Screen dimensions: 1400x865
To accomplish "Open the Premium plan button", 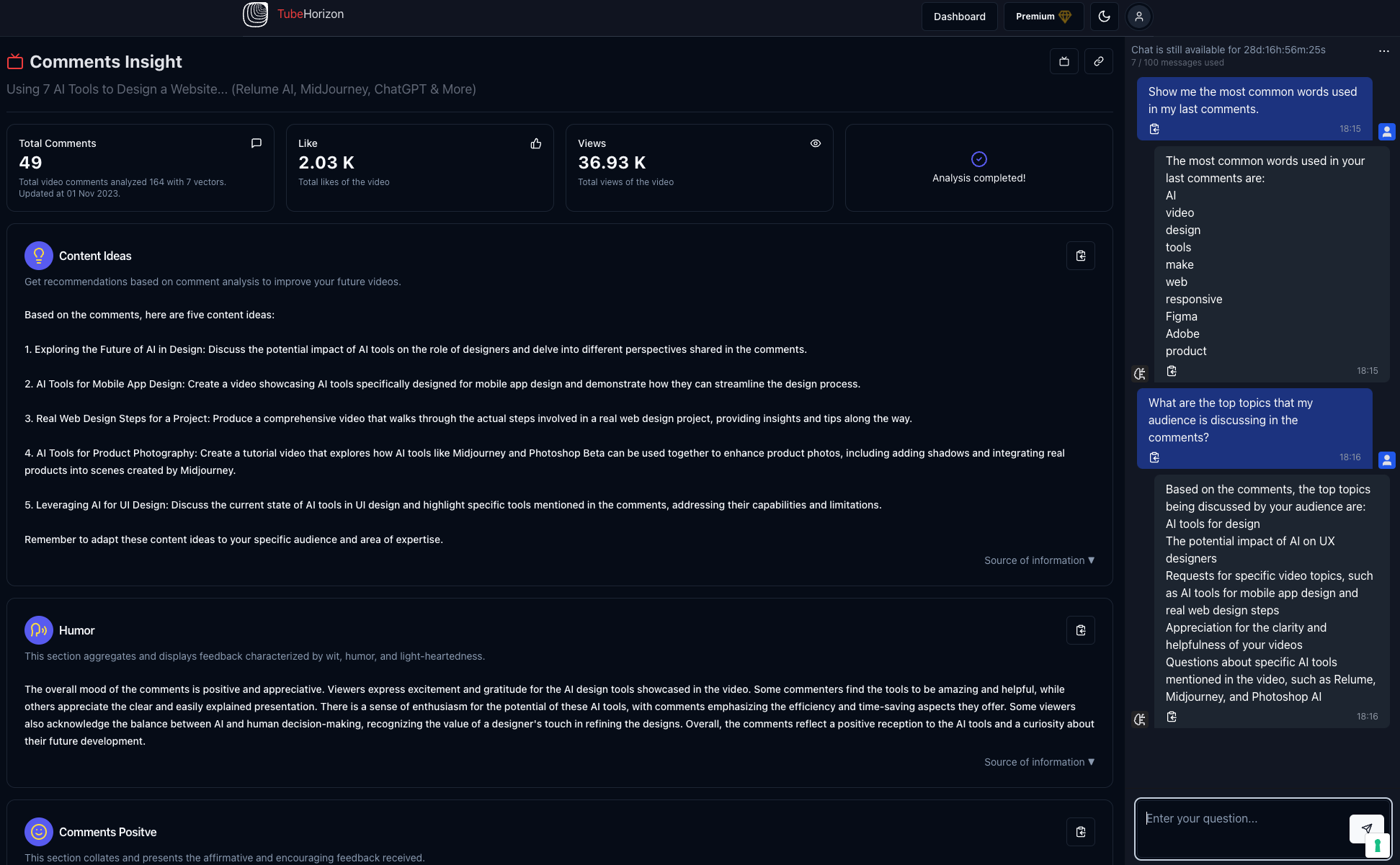I will [1043, 17].
